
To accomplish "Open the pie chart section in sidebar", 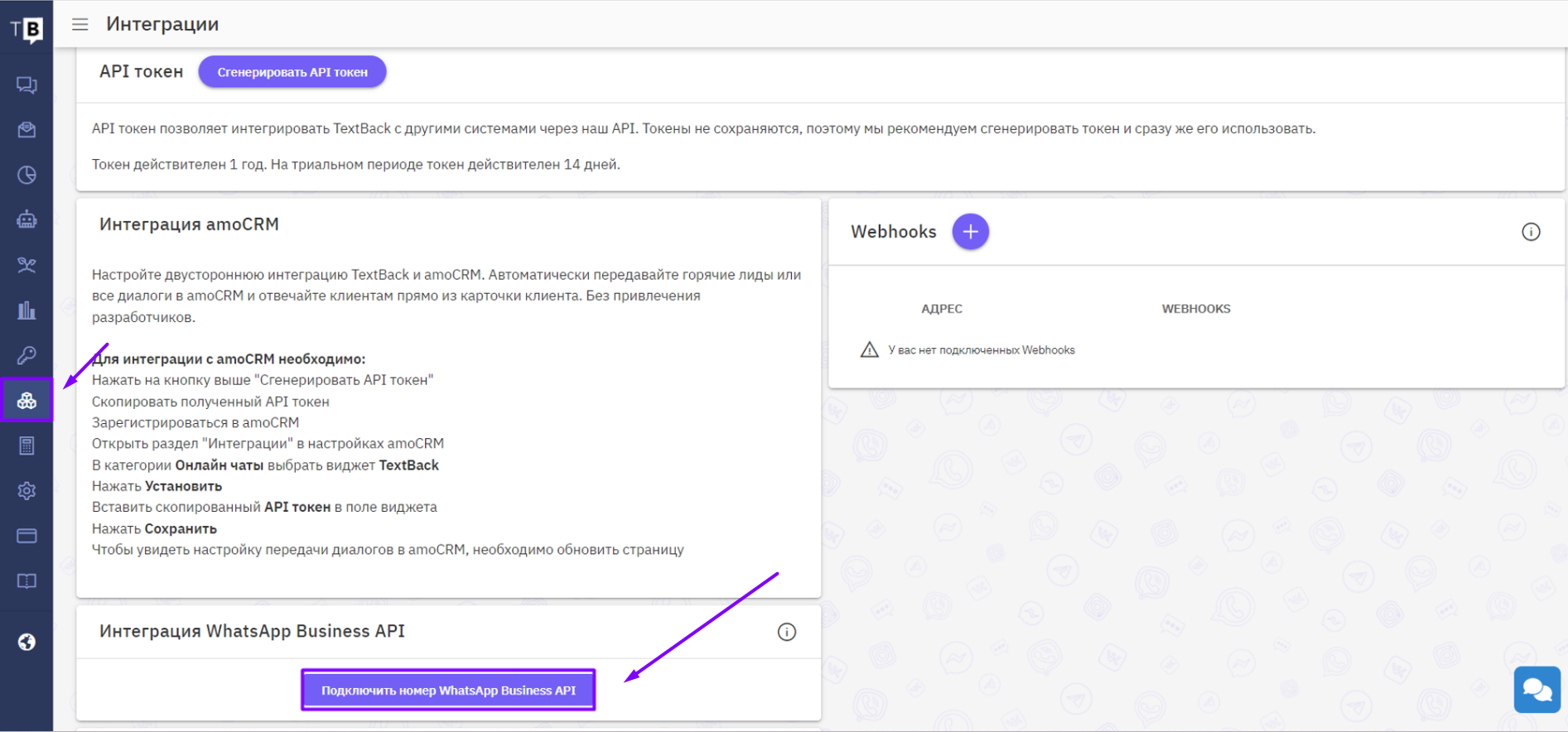I will pos(27,175).
